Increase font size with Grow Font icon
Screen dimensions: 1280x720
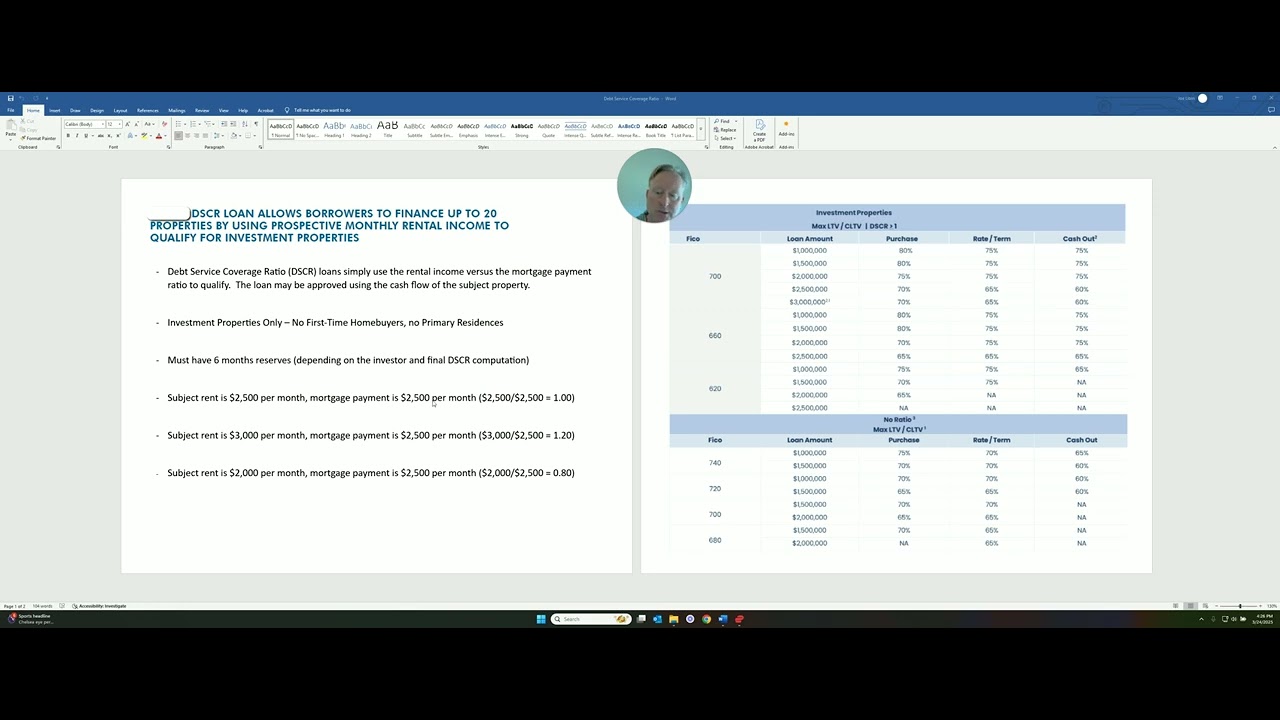(x=128, y=124)
